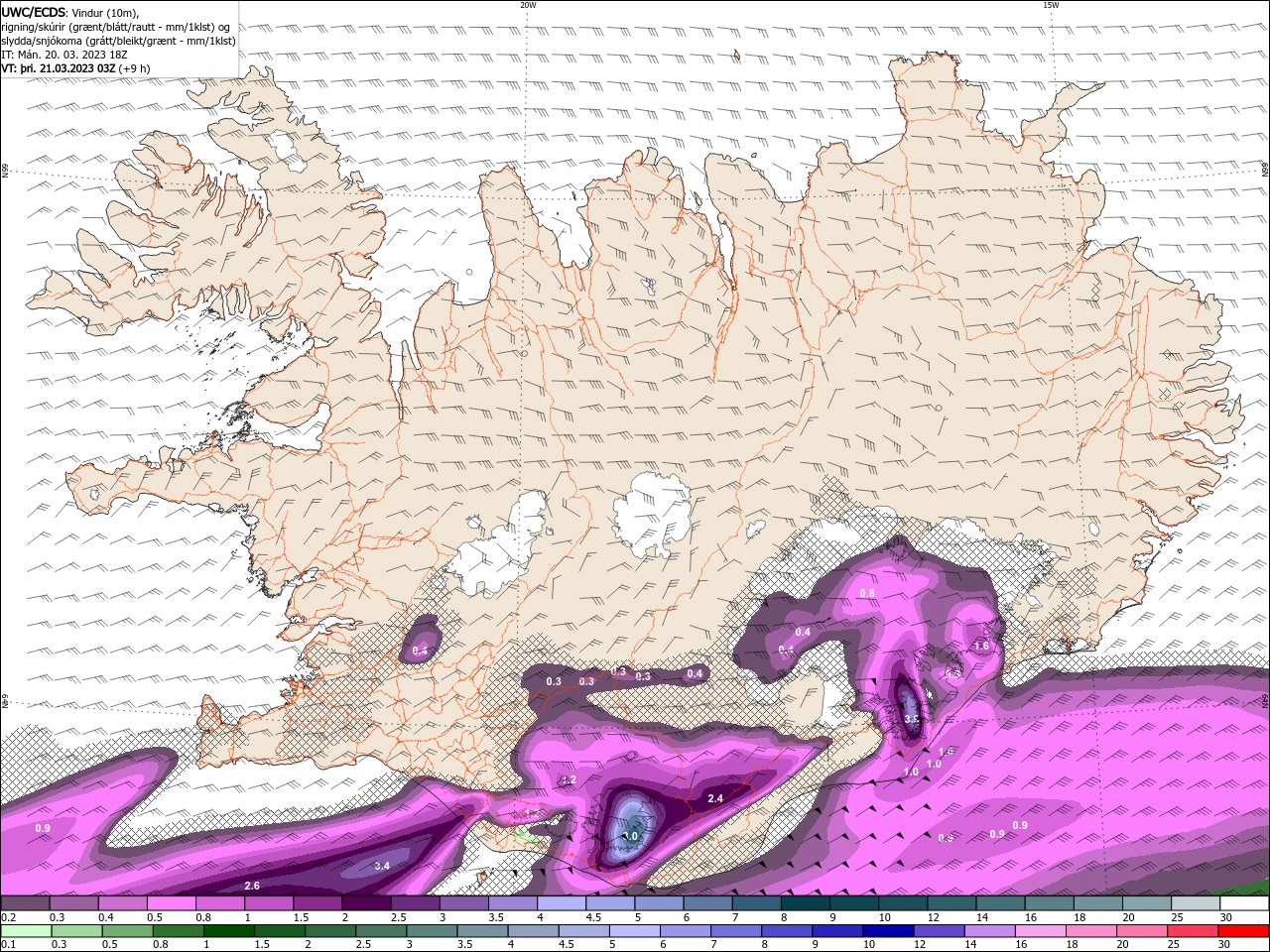Click the 'IT: Mán. 20. 03. 2023 18Z' line
This screenshot has width=1270, height=952.
[64, 55]
